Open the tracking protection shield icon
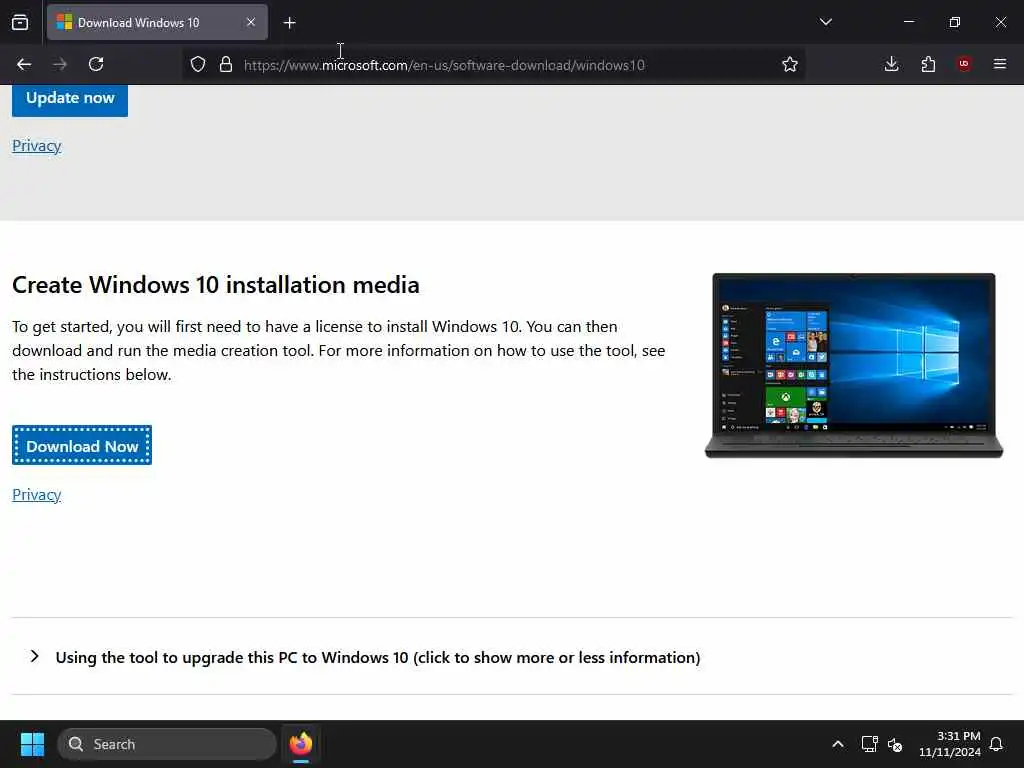The height and width of the screenshot is (768, 1024). tap(198, 64)
